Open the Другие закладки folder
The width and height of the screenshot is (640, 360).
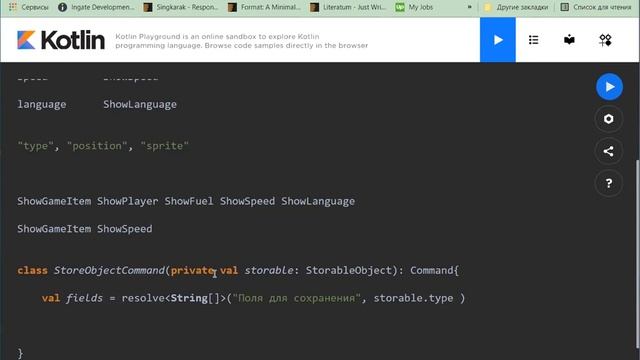coord(516,7)
